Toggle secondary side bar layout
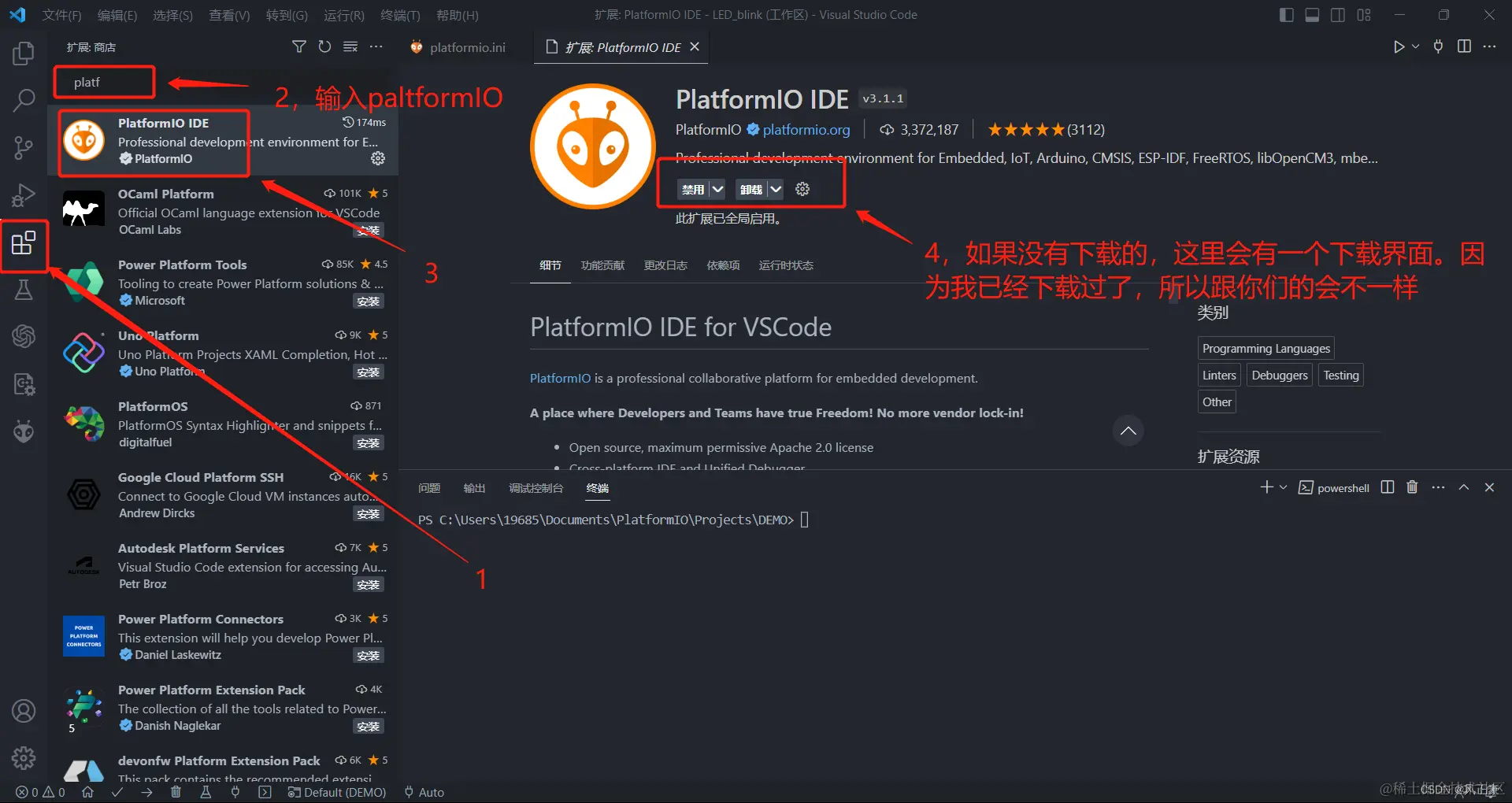The image size is (1512, 803). (1338, 15)
